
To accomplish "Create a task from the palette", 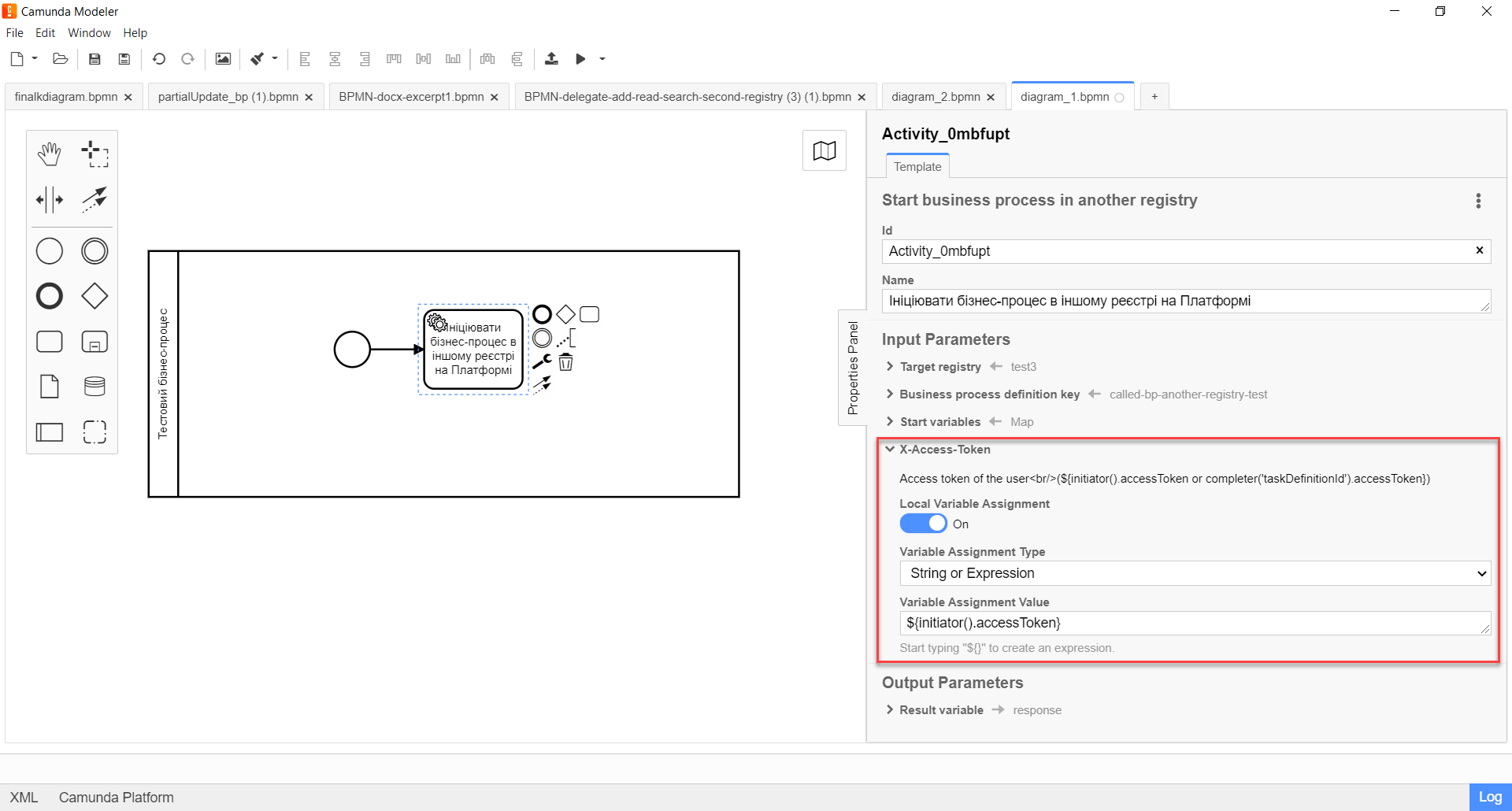I will coord(50,342).
